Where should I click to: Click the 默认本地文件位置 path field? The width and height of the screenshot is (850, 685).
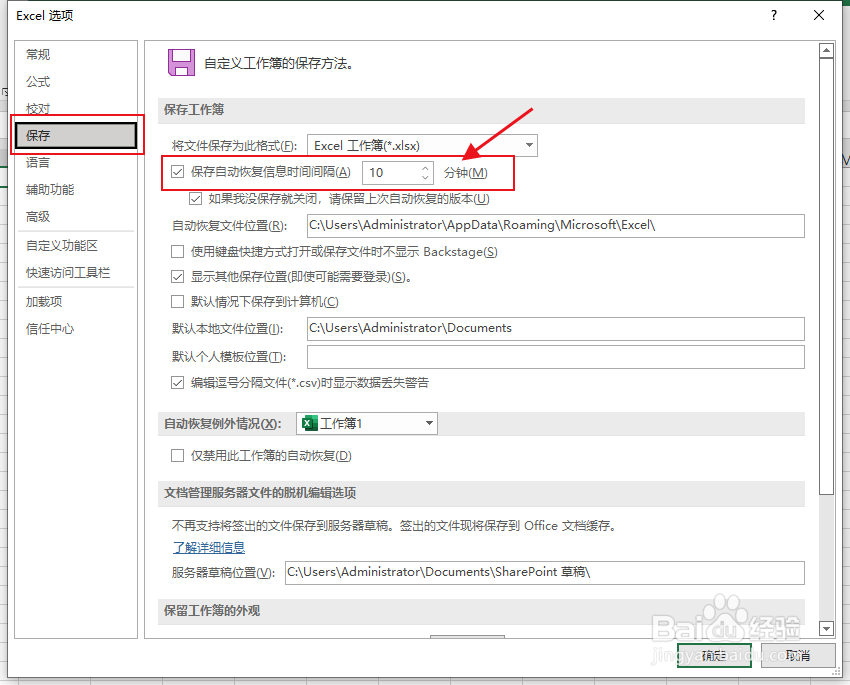pyautogui.click(x=556, y=328)
